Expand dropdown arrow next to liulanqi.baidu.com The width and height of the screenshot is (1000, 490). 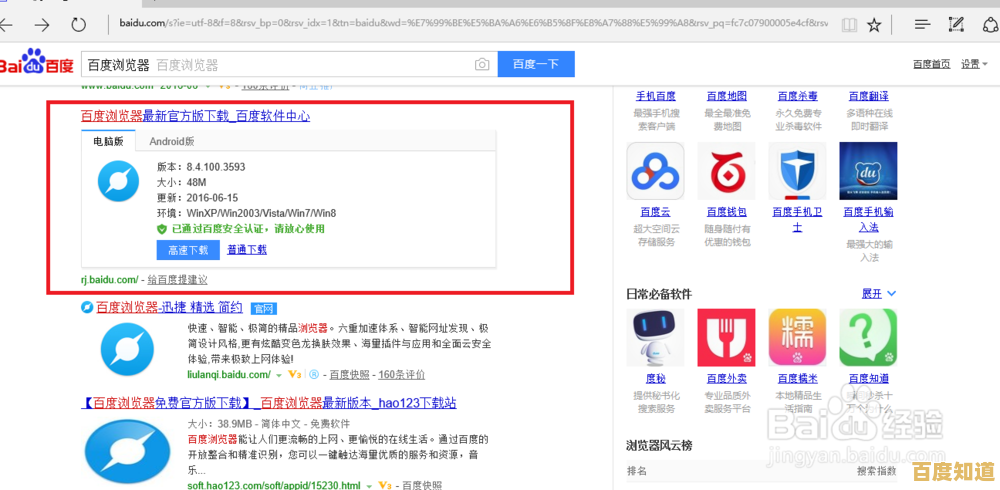279,375
